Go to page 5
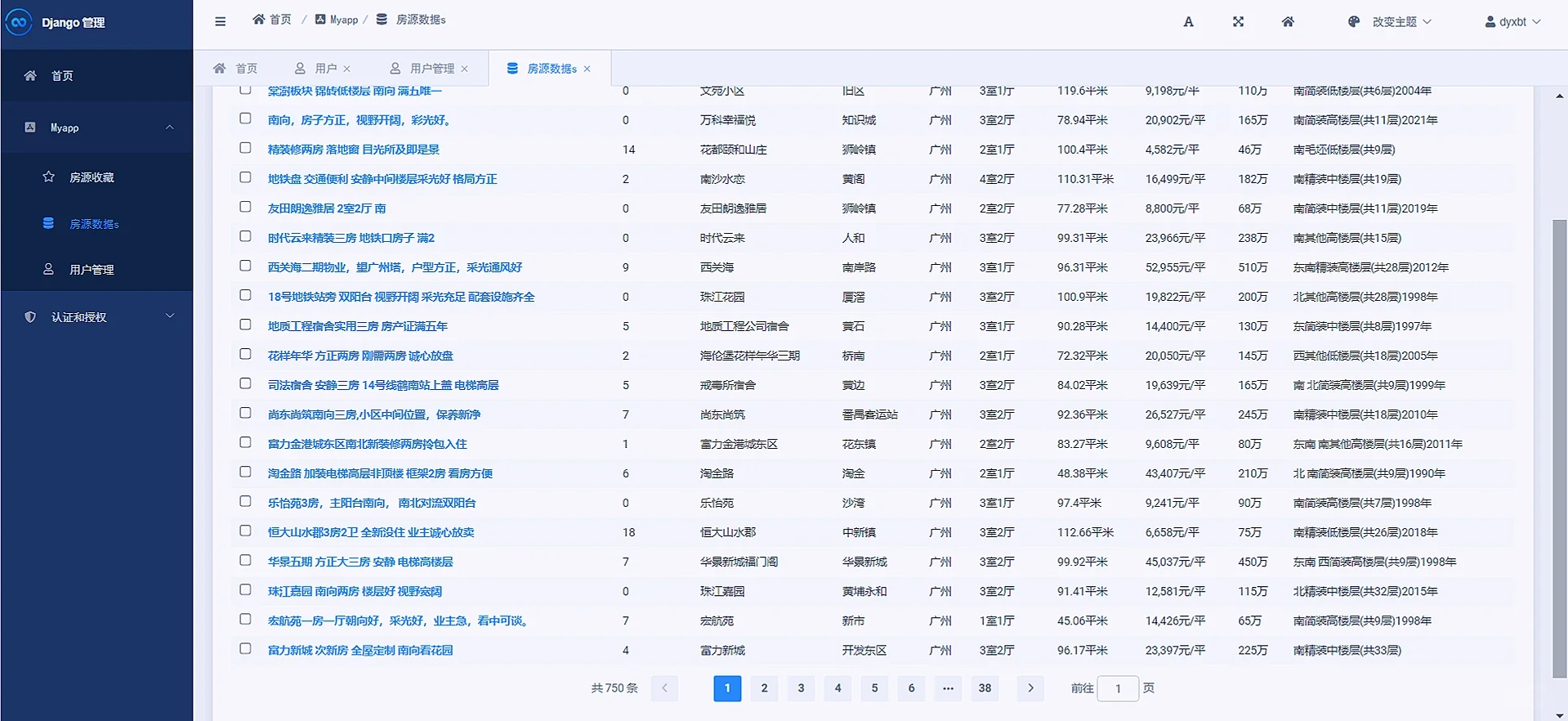 click(x=874, y=688)
